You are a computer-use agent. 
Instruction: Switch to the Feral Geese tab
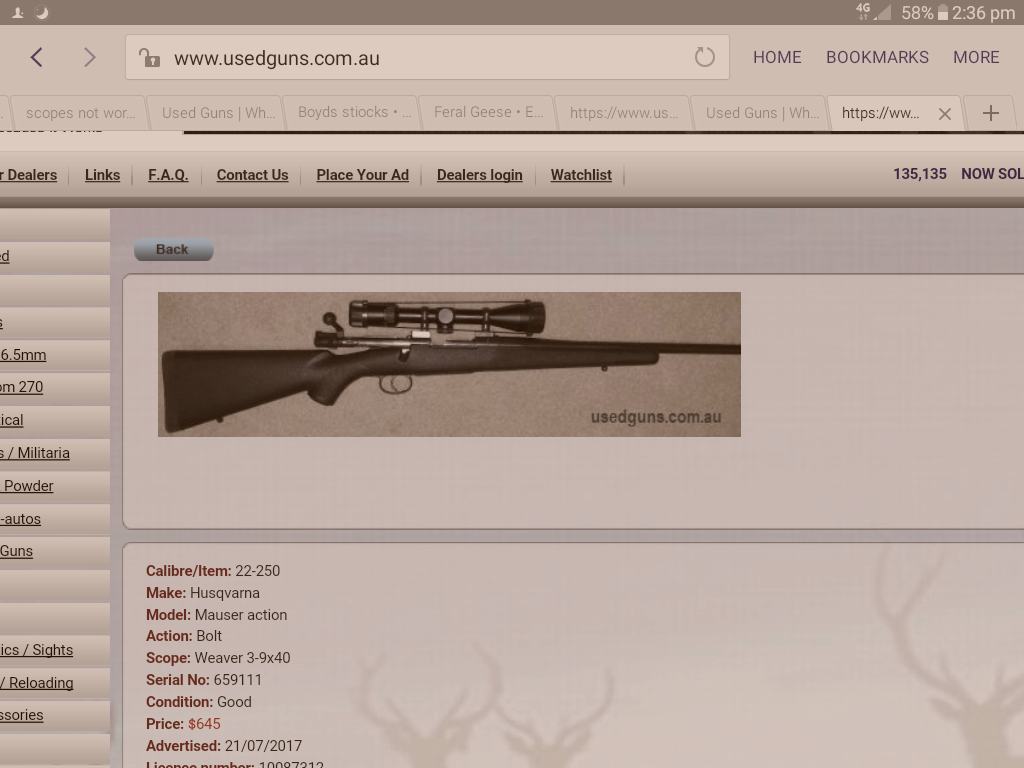(488, 113)
